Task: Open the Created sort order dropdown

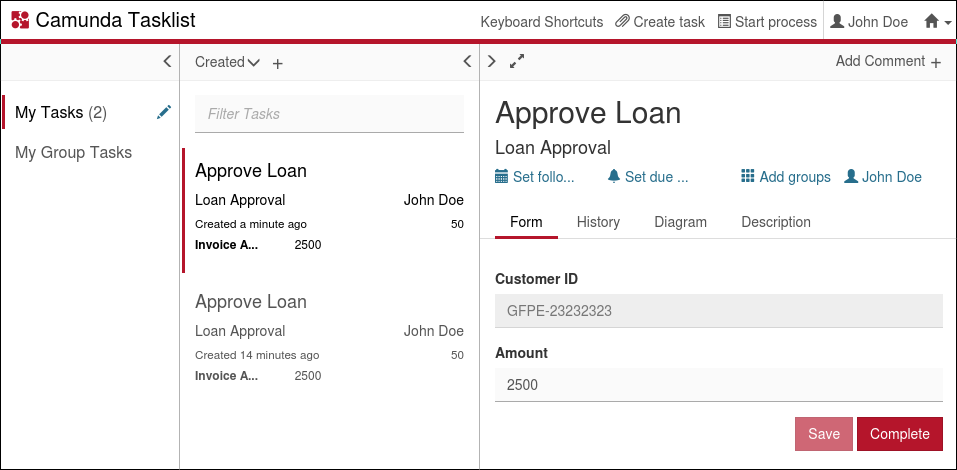Action: coord(227,62)
